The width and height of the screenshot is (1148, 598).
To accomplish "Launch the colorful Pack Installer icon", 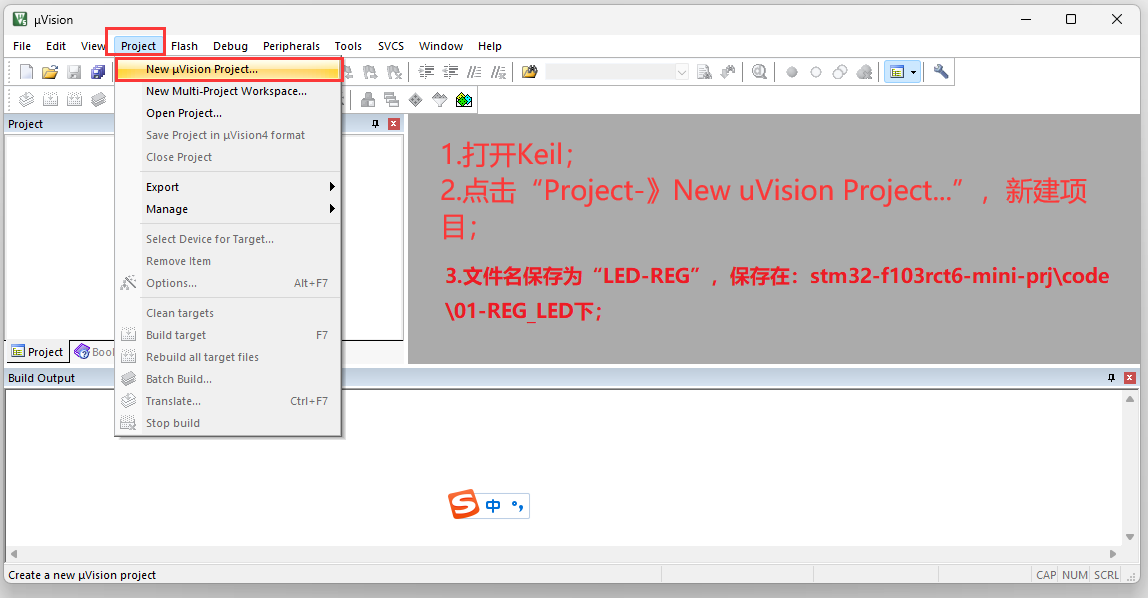I will pyautogui.click(x=463, y=100).
